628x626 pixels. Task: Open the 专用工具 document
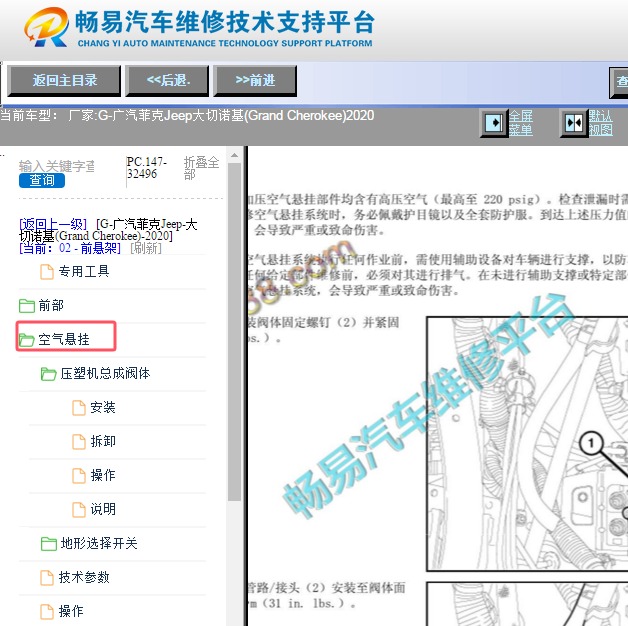click(84, 272)
